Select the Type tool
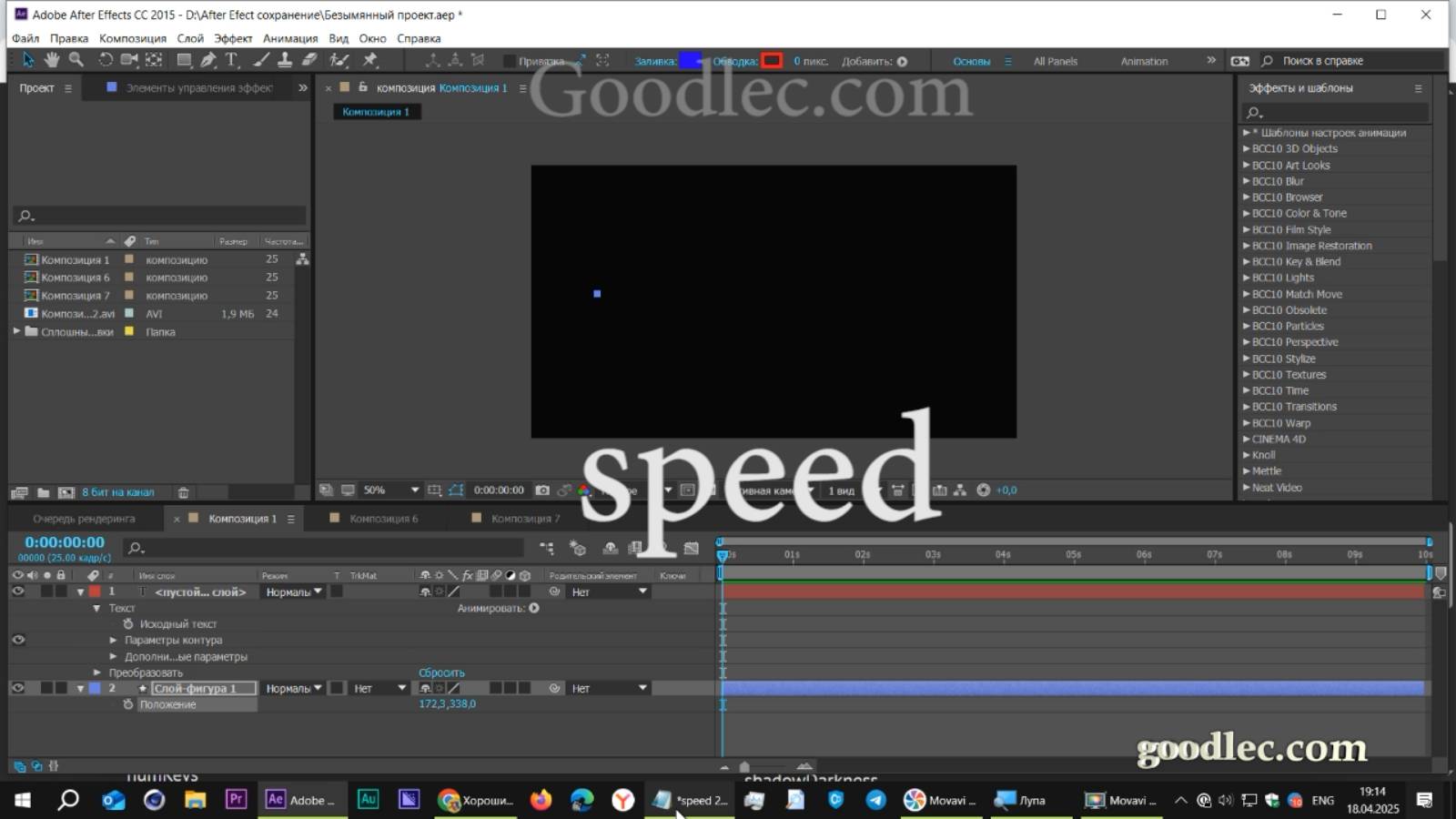 [232, 60]
